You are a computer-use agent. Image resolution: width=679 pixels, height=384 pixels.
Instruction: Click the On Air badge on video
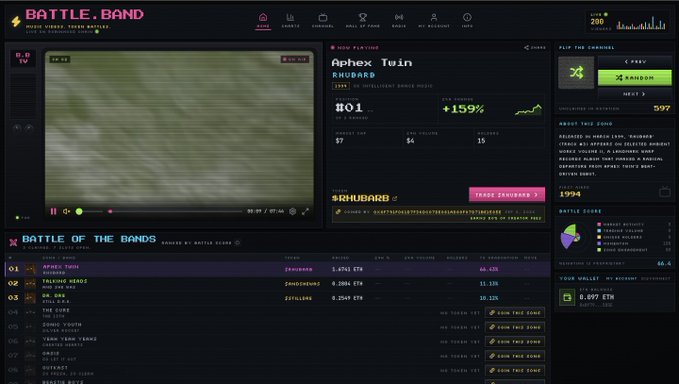(x=295, y=59)
